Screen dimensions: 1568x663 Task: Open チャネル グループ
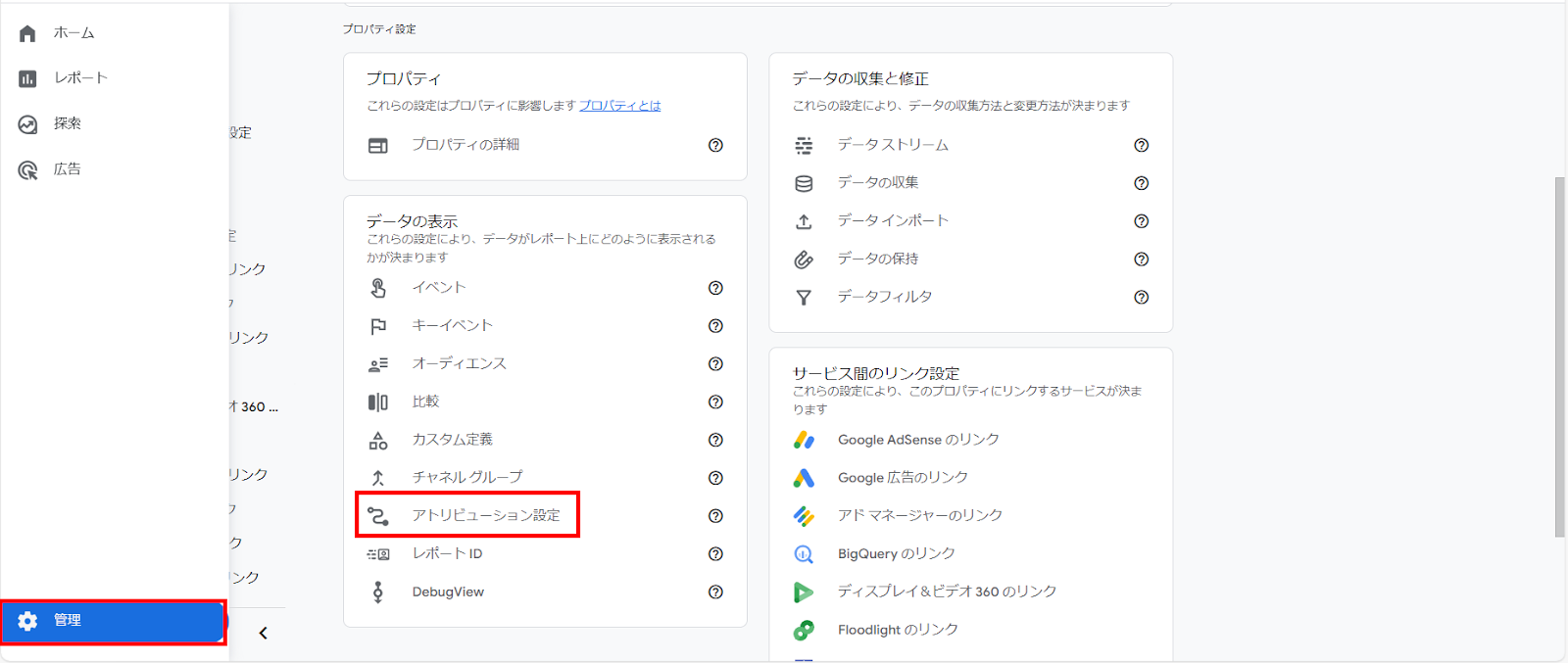(466, 478)
